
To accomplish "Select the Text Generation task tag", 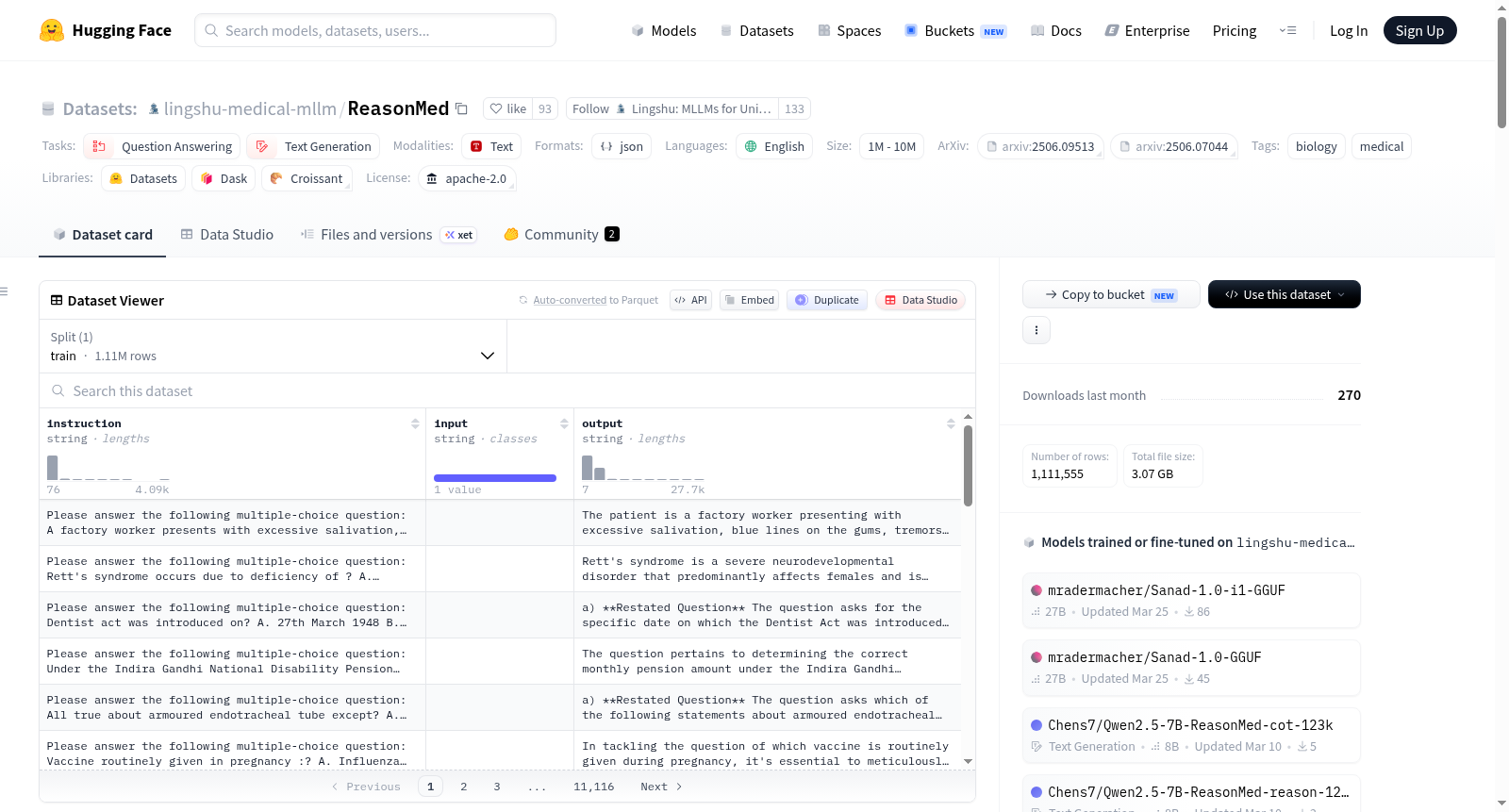I will (313, 146).
